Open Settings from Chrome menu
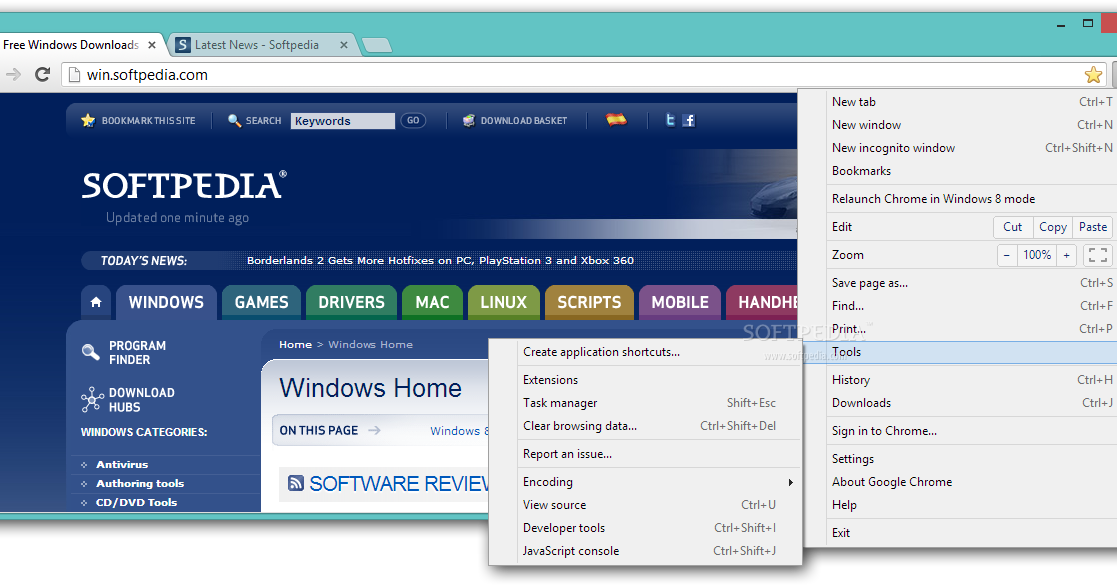The image size is (1117, 586). click(x=960, y=459)
